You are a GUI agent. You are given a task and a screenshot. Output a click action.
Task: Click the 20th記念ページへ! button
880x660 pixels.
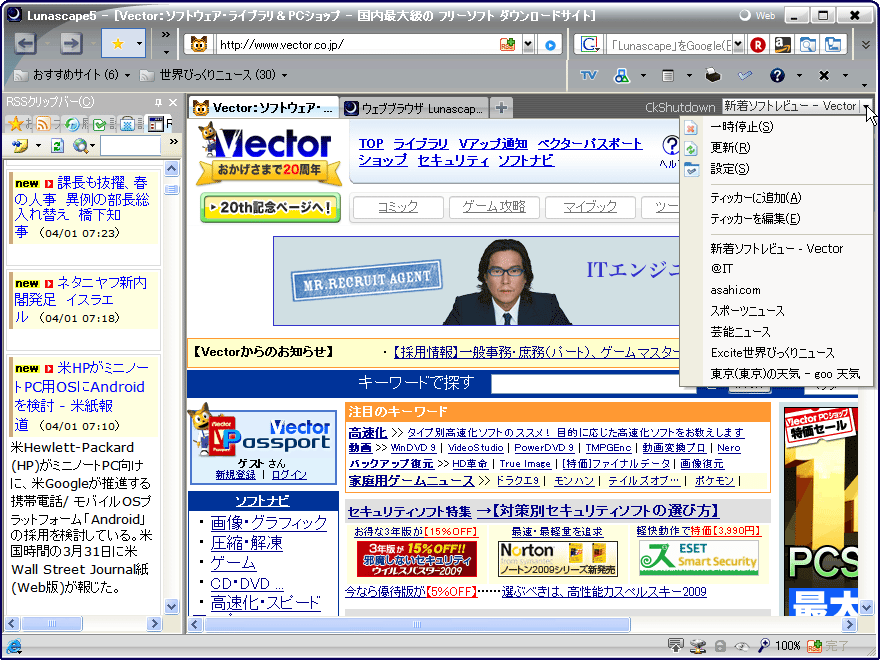pos(271,207)
